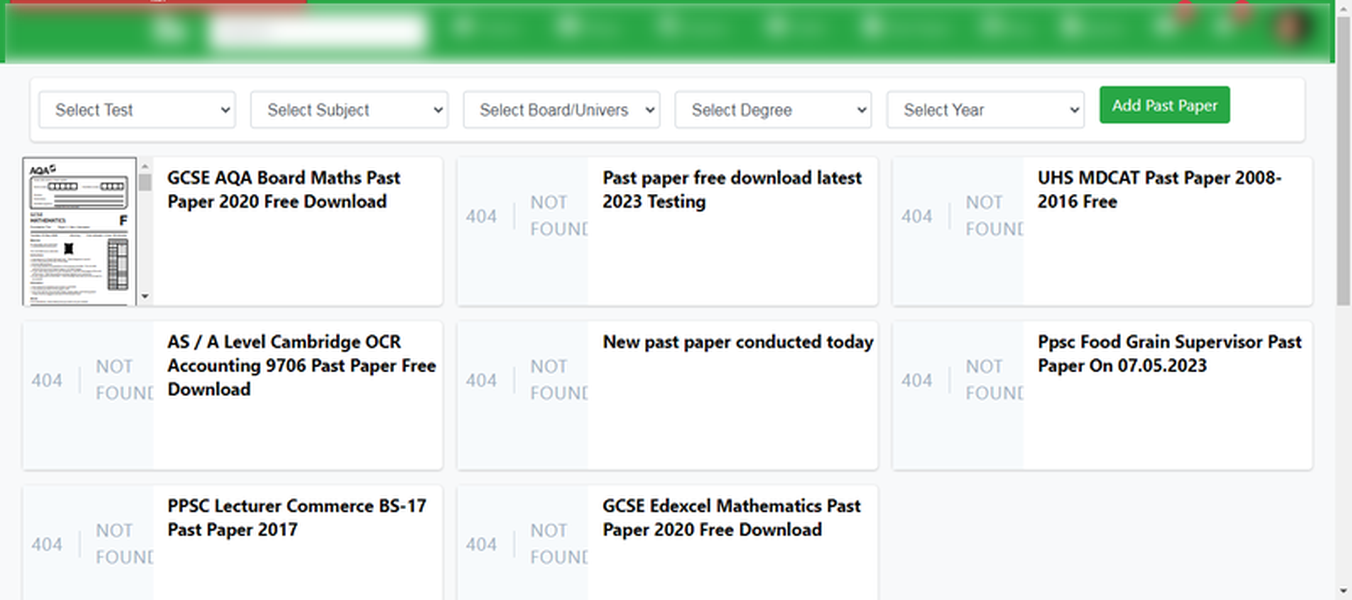This screenshot has height=600, width=1352.
Task: Click the page scrollbar down arrow
Action: pos(1343,592)
